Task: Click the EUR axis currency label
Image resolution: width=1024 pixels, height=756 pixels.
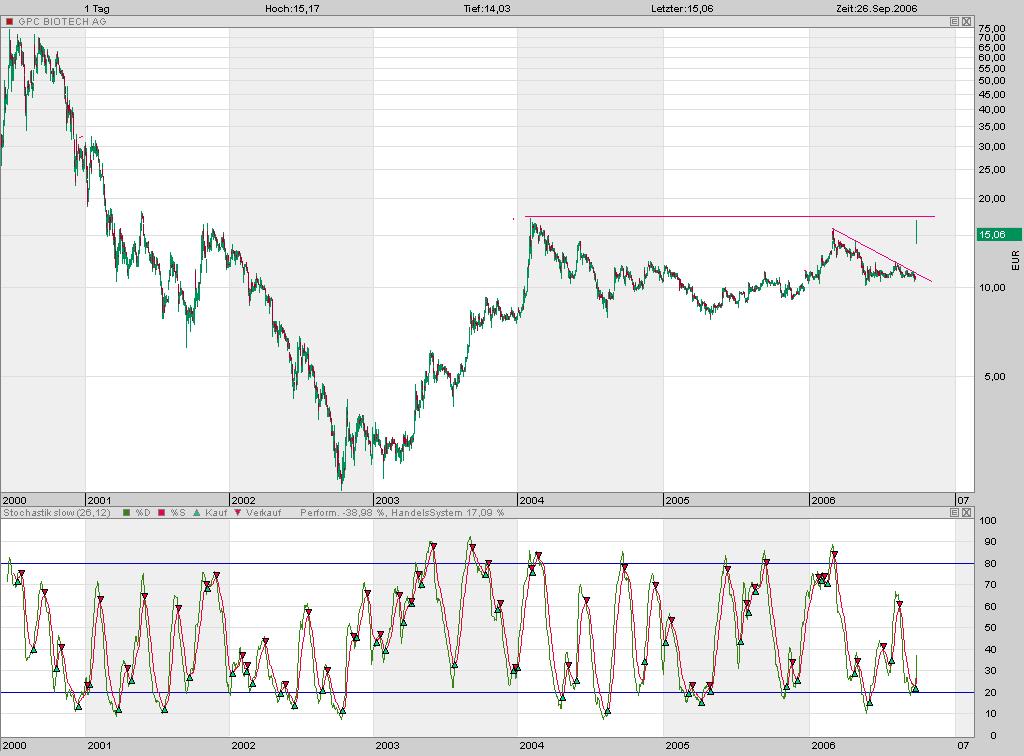Action: (x=1015, y=260)
